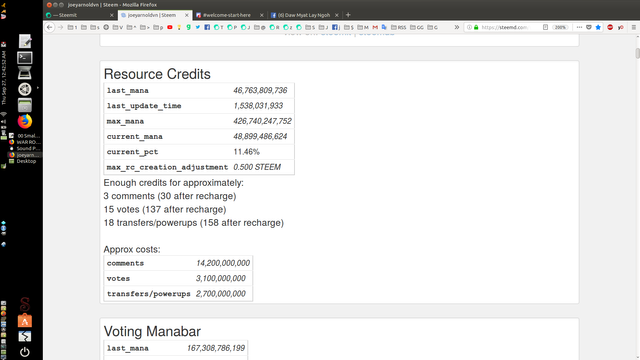Click the blue bookmark star
Image resolution: width=640 pixels, height=360 pixels.
click(598, 27)
